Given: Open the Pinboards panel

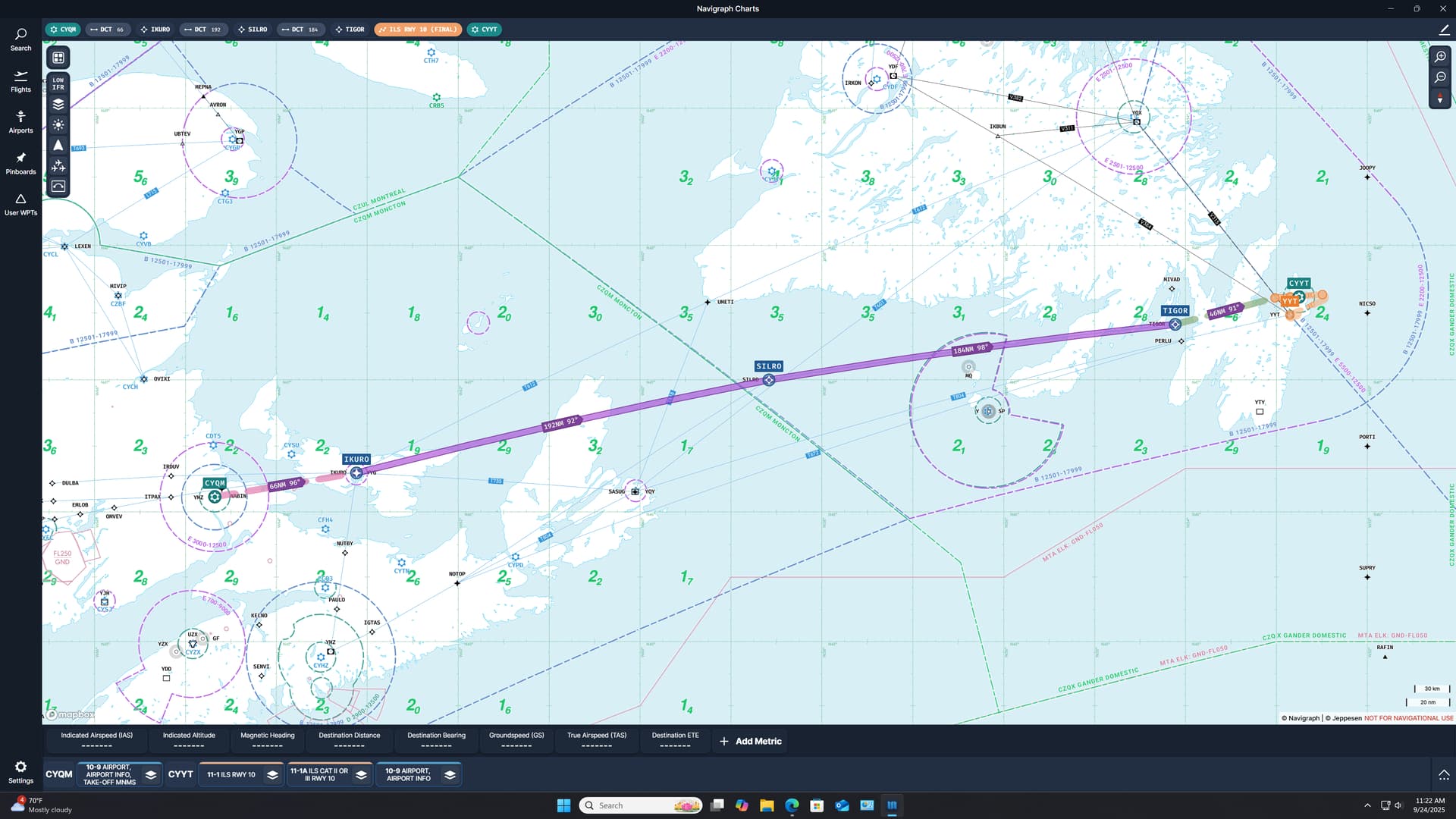Looking at the screenshot, I should 20,163.
